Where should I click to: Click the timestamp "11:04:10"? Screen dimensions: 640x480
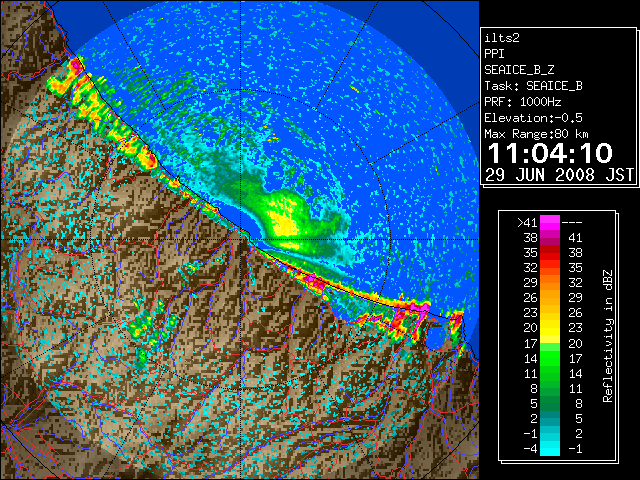click(550, 153)
